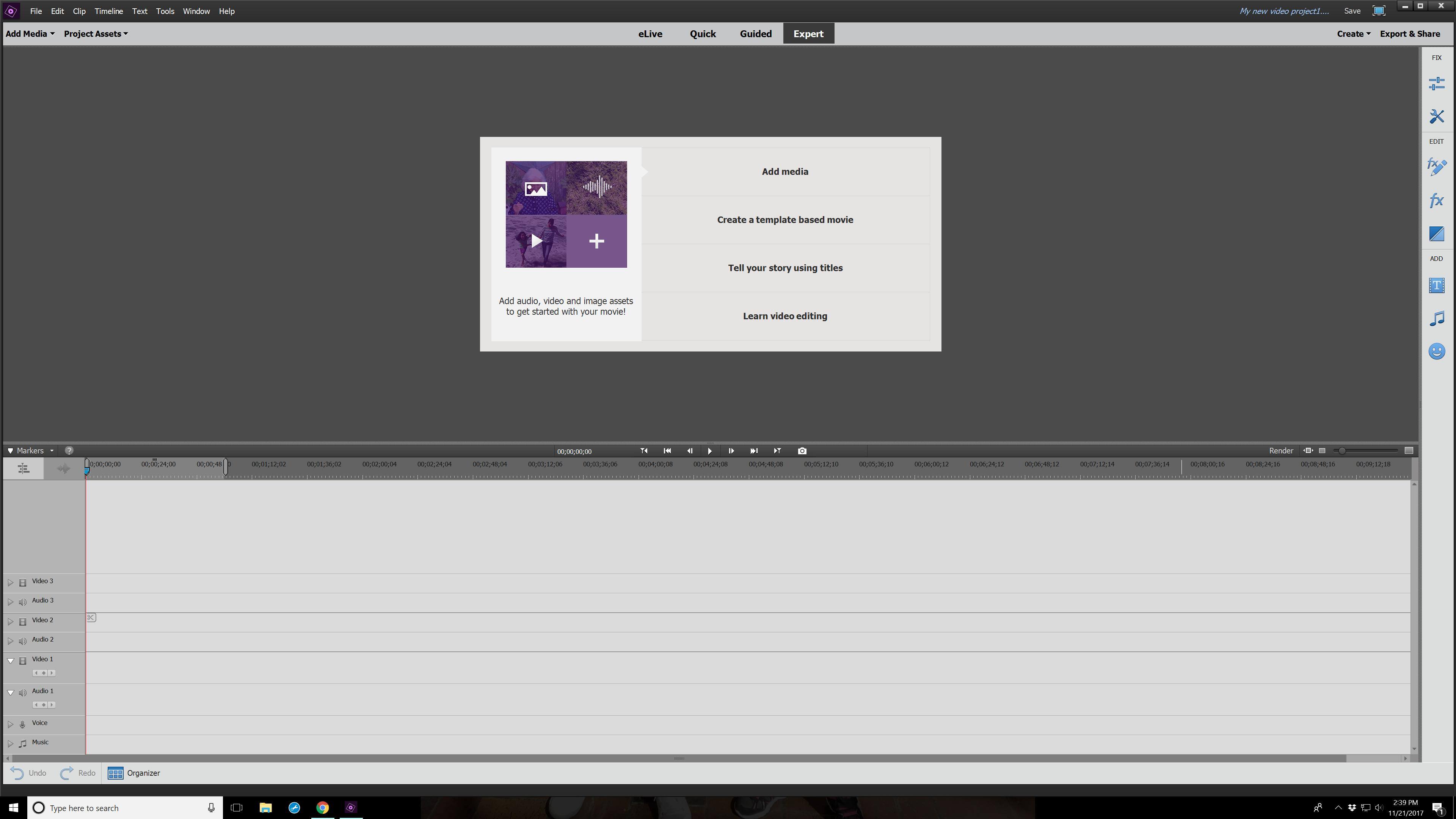Open the Graphics smiley icon panel
The width and height of the screenshot is (1456, 819).
(x=1436, y=351)
